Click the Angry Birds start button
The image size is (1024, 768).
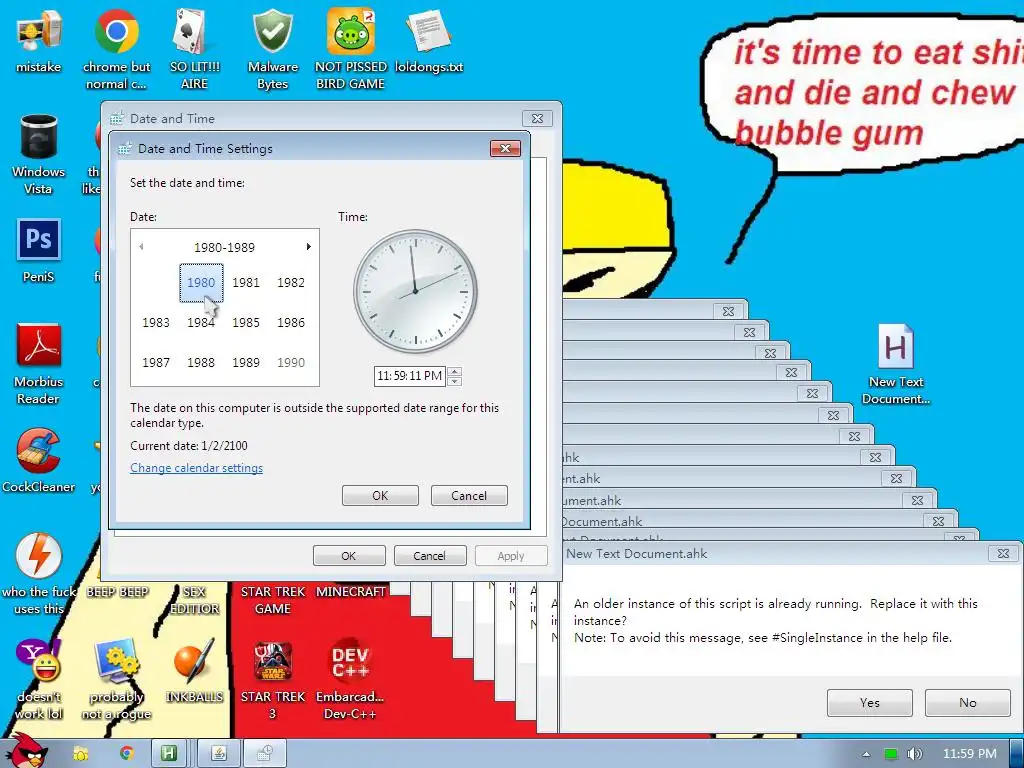coord(26,751)
